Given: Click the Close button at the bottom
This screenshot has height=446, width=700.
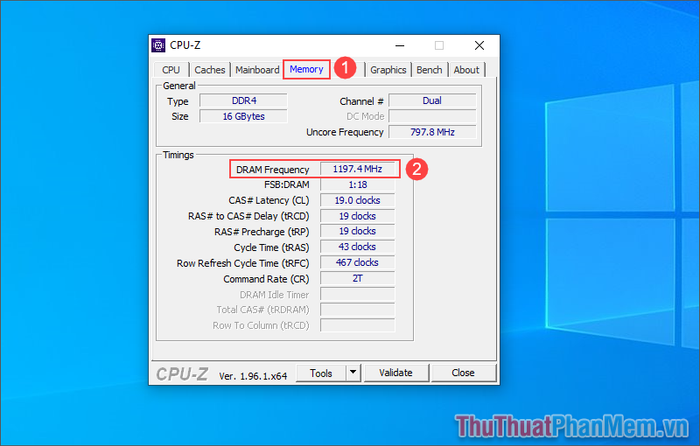Looking at the screenshot, I should click(463, 373).
